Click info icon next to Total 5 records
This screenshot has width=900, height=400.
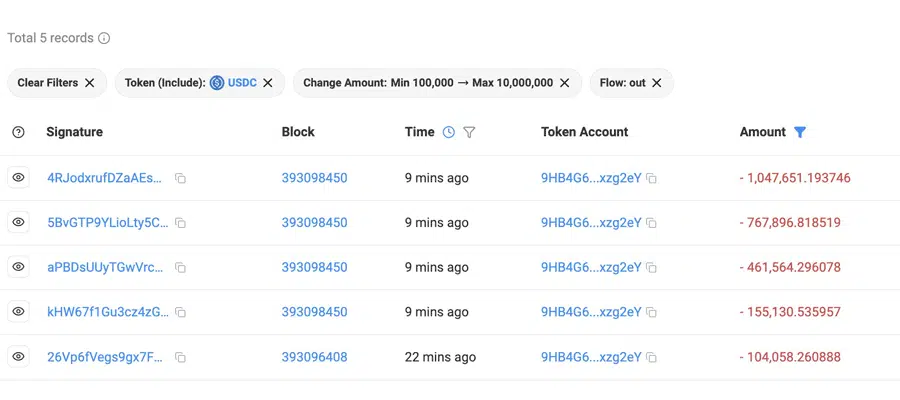tap(104, 38)
